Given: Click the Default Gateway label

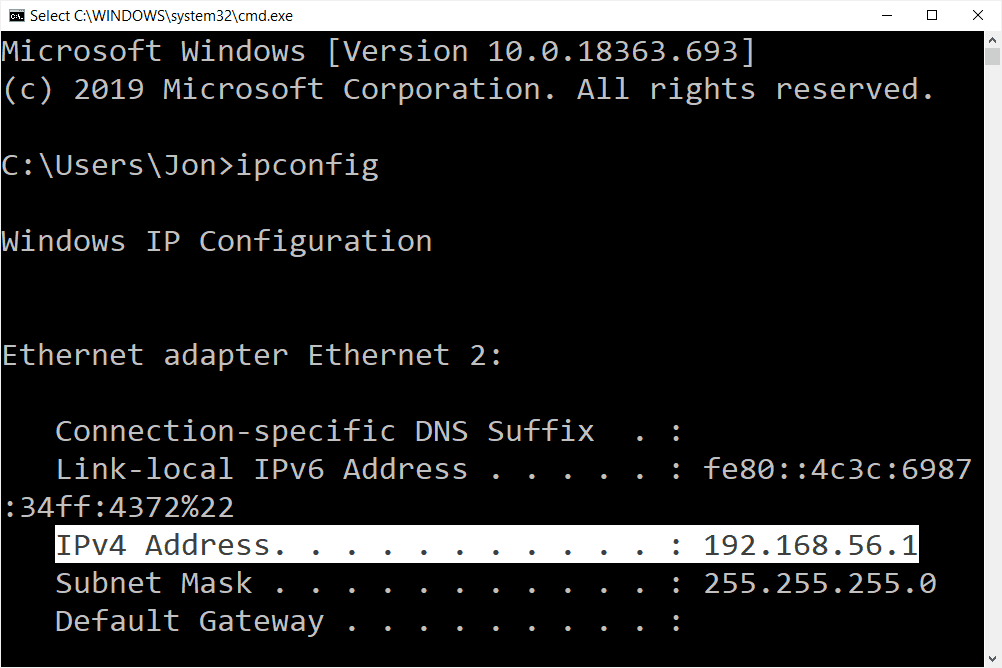Looking at the screenshot, I should (189, 621).
